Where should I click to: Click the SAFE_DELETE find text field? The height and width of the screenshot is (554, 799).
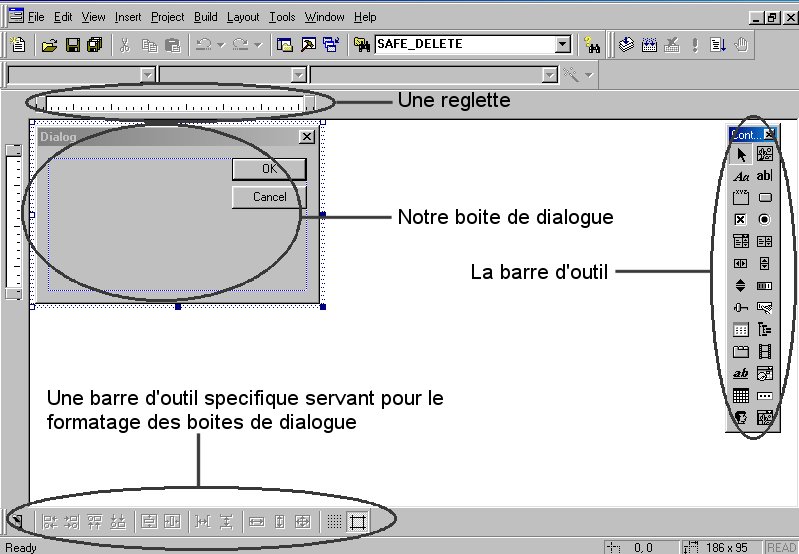point(465,44)
